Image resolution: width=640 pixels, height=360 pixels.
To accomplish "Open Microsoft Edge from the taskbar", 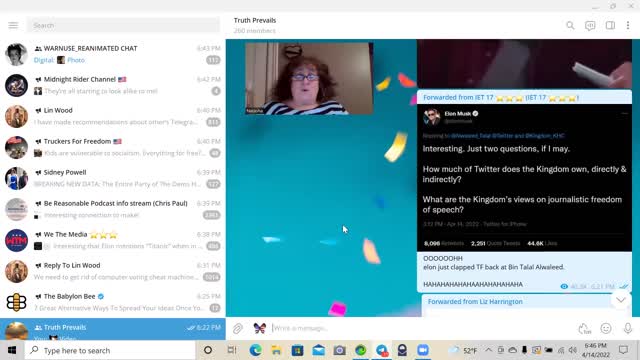I will [256, 350].
